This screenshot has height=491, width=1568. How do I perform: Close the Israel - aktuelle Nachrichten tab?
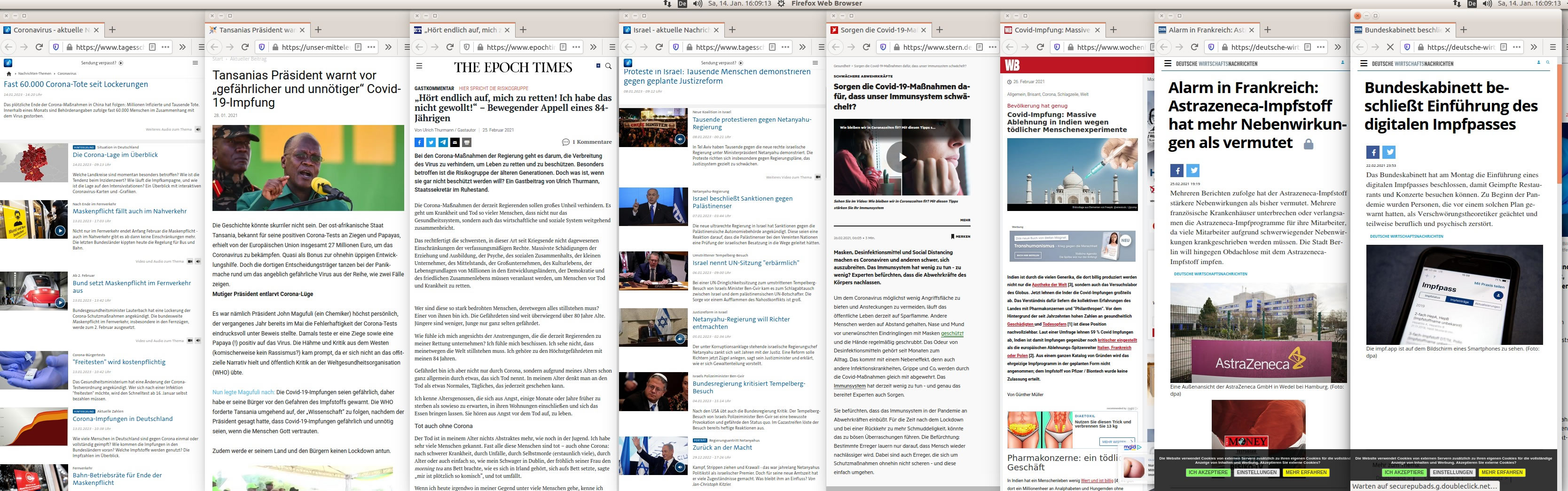(716, 30)
